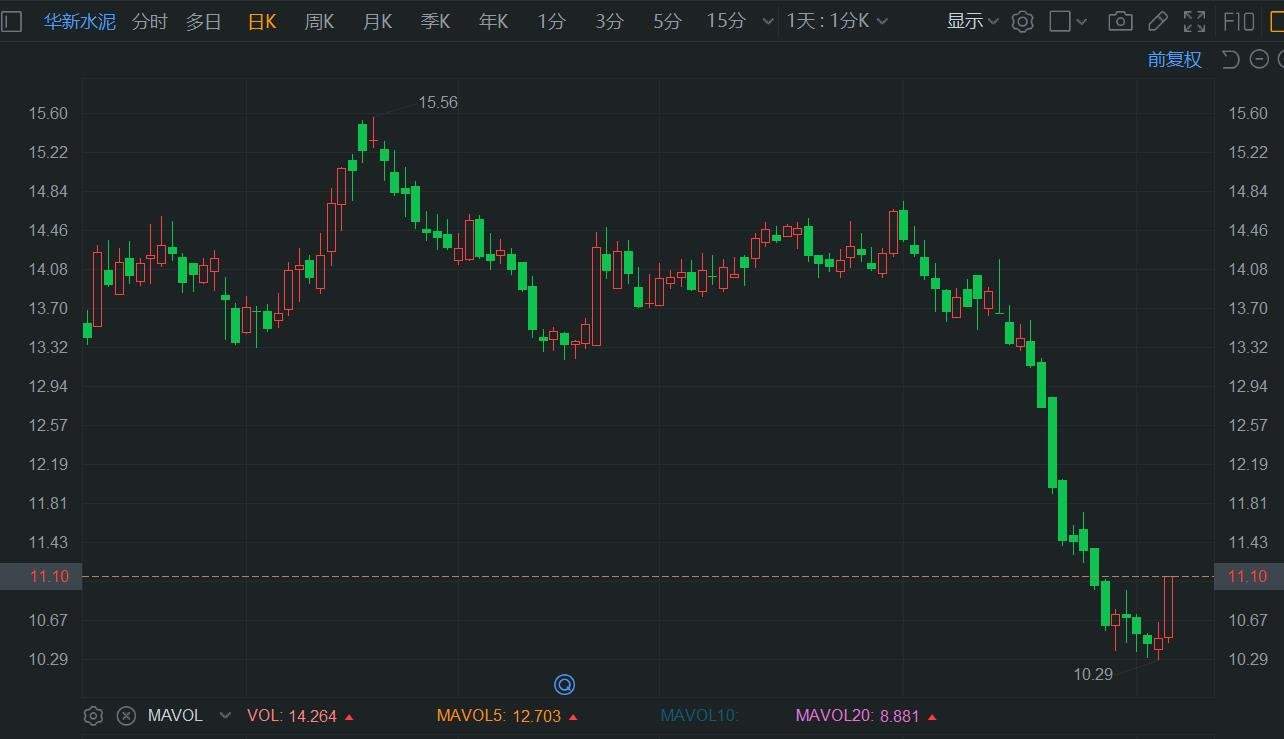Screen dimensions: 1284x739
Task: Open layout options dropdown arrow
Action: tap(1083, 21)
